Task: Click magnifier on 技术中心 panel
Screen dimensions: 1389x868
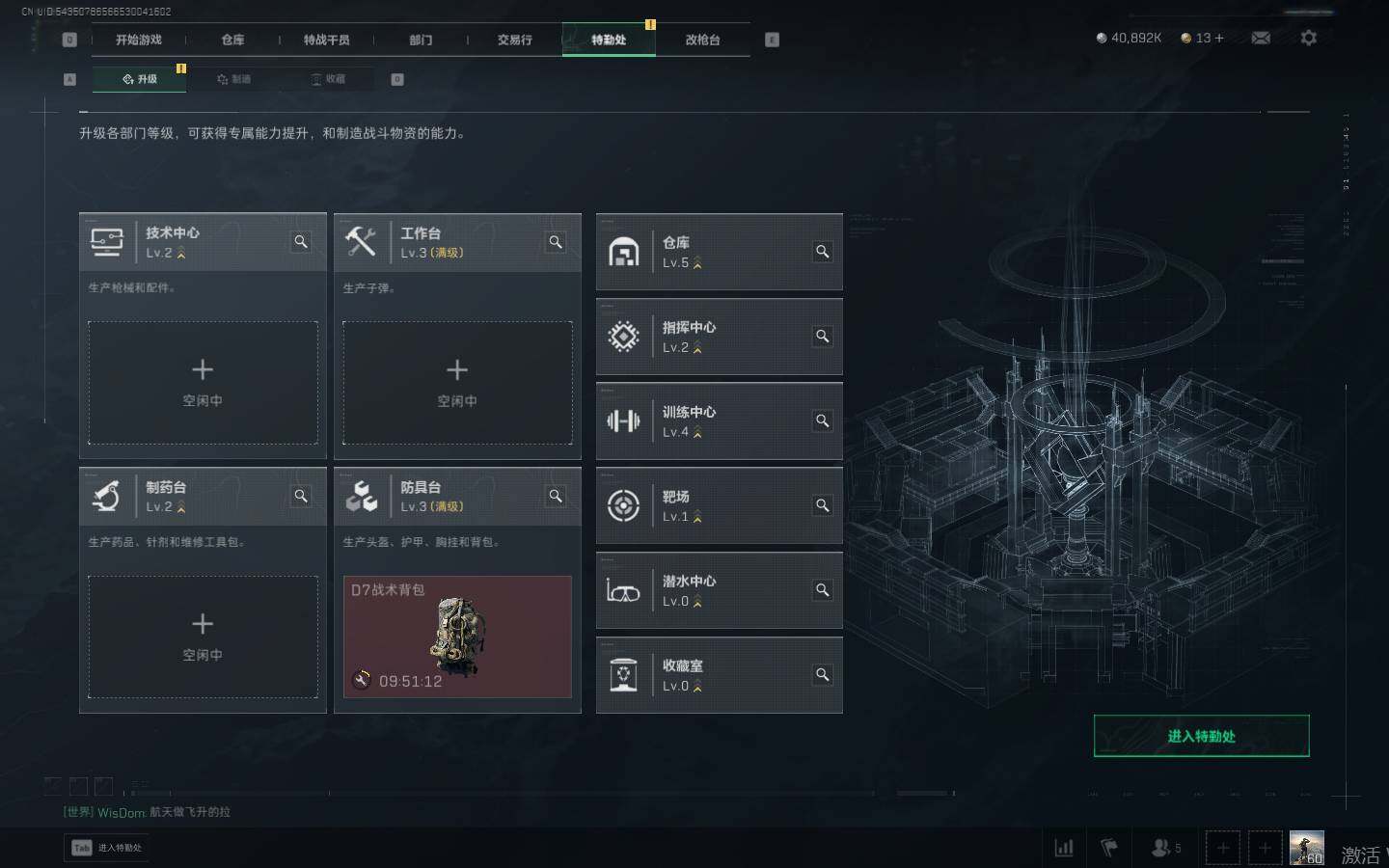Action: (301, 242)
